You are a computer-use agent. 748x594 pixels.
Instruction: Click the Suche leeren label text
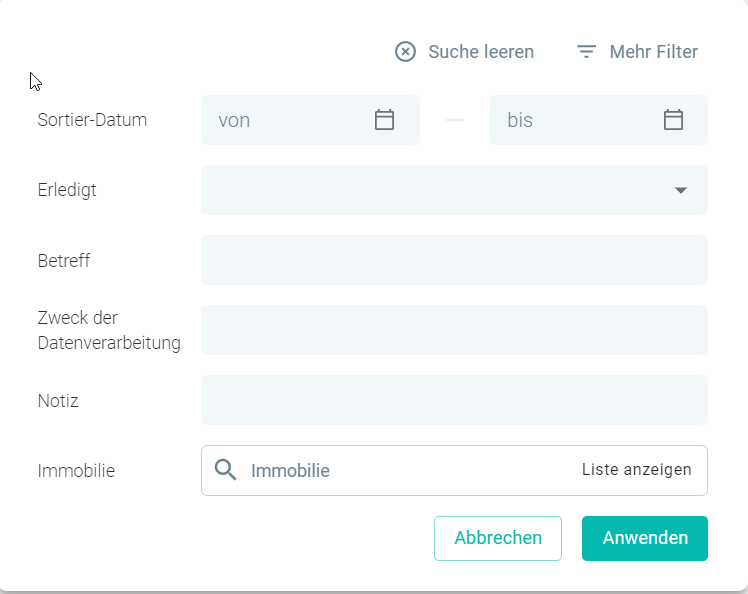pos(481,52)
